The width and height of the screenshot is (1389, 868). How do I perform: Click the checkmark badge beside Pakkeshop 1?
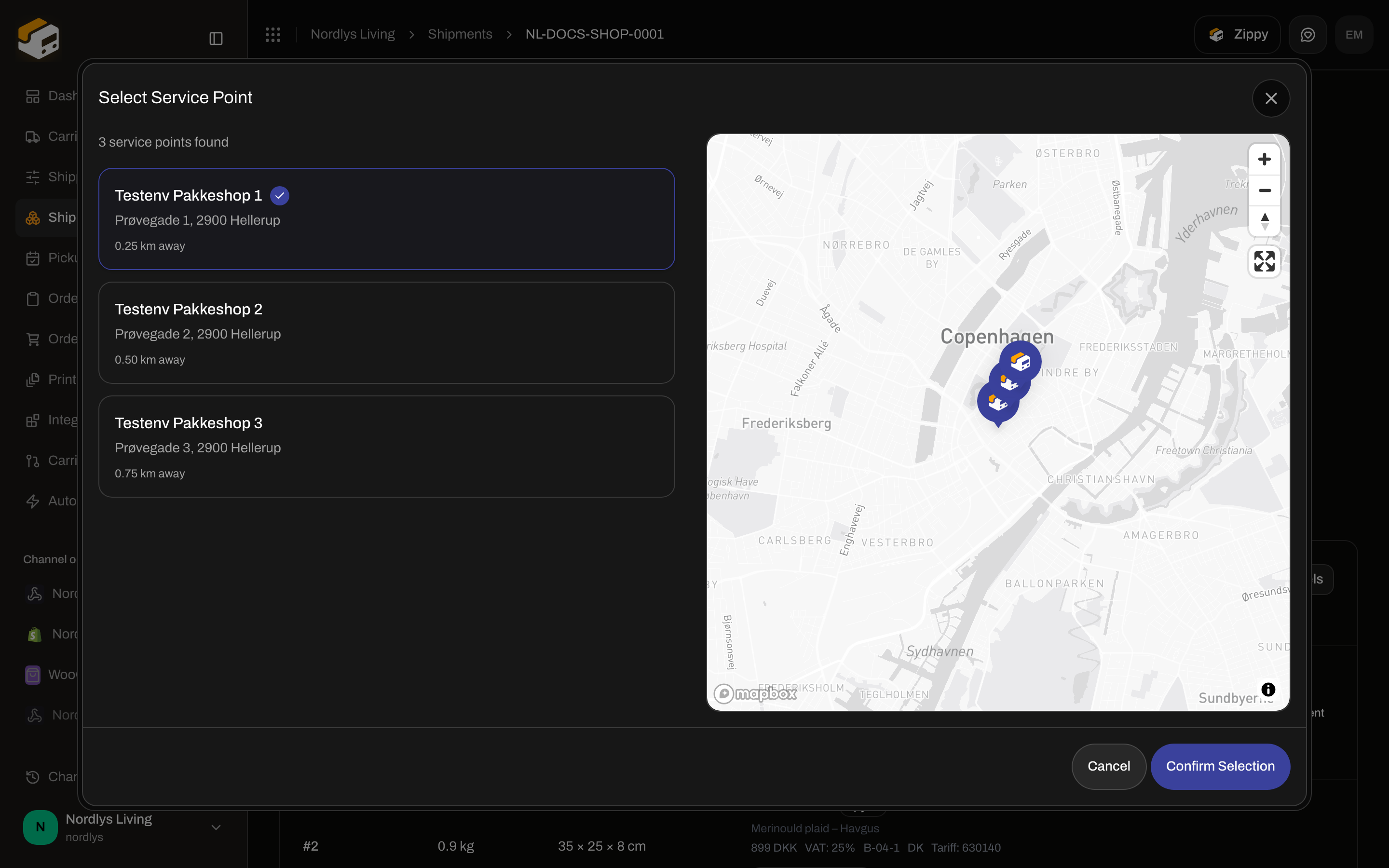[280, 196]
